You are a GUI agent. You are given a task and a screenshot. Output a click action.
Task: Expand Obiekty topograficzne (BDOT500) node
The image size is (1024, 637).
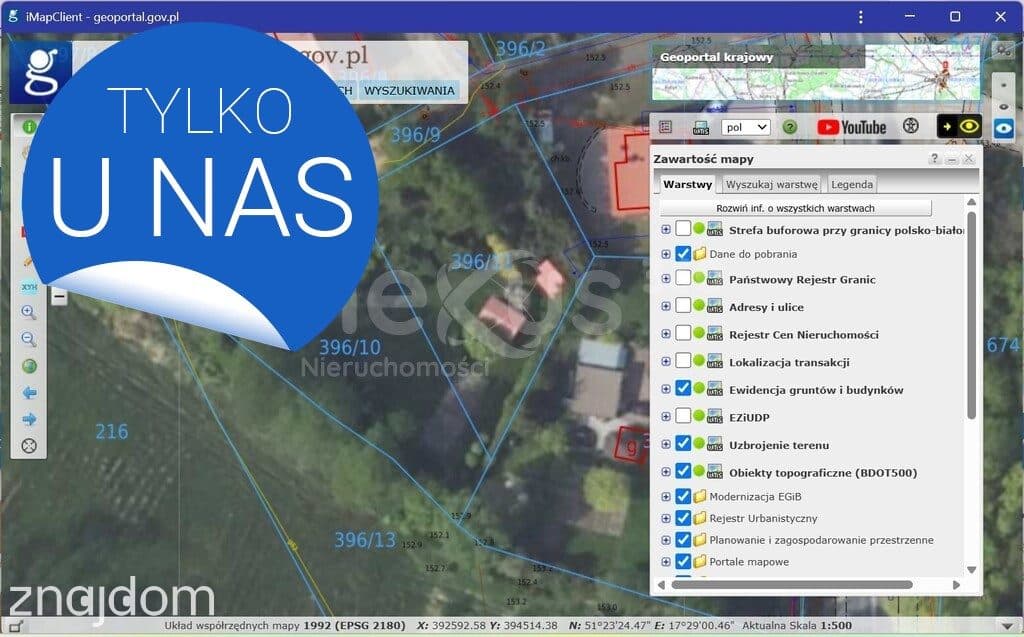[665, 472]
